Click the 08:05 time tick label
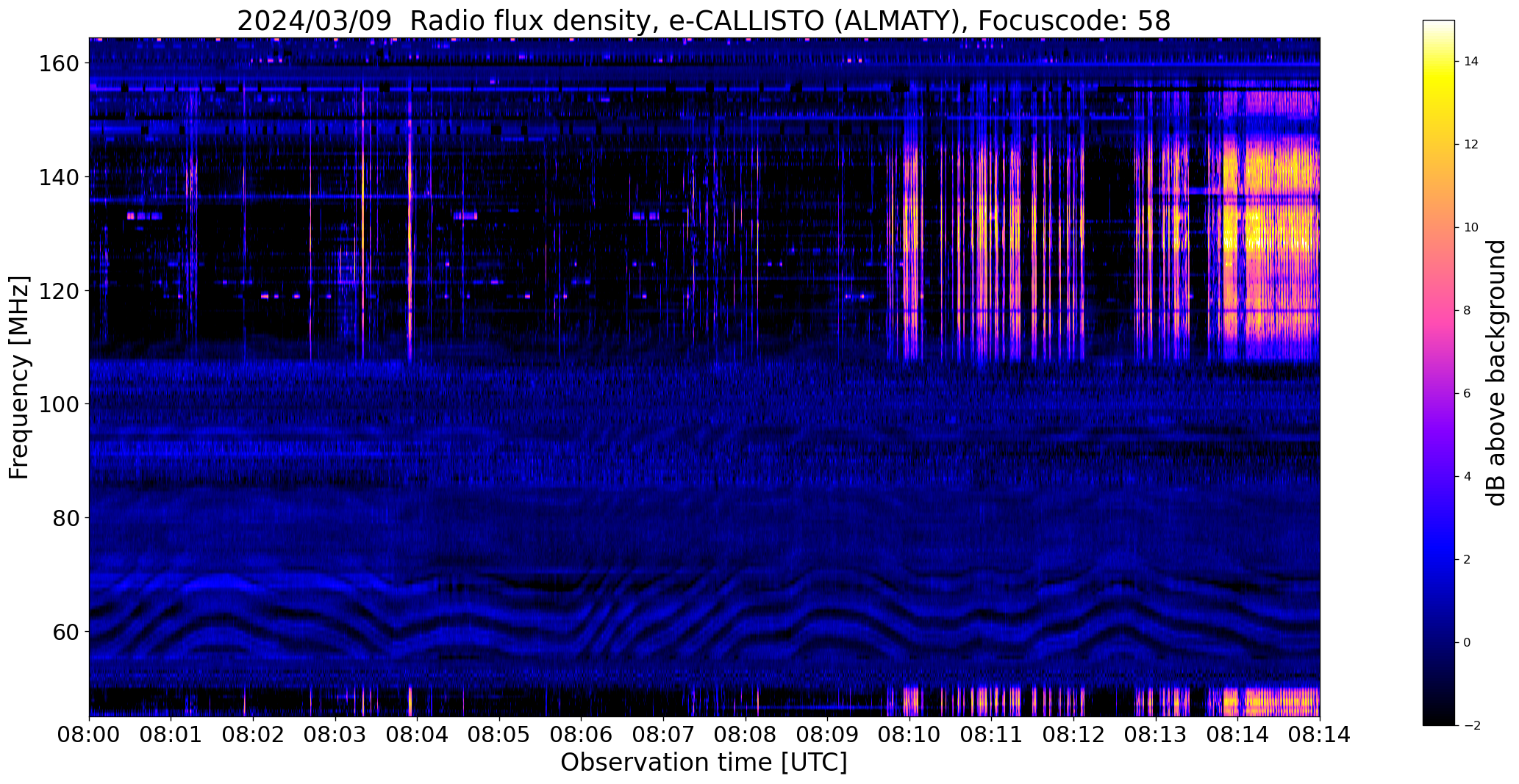 tap(500, 736)
